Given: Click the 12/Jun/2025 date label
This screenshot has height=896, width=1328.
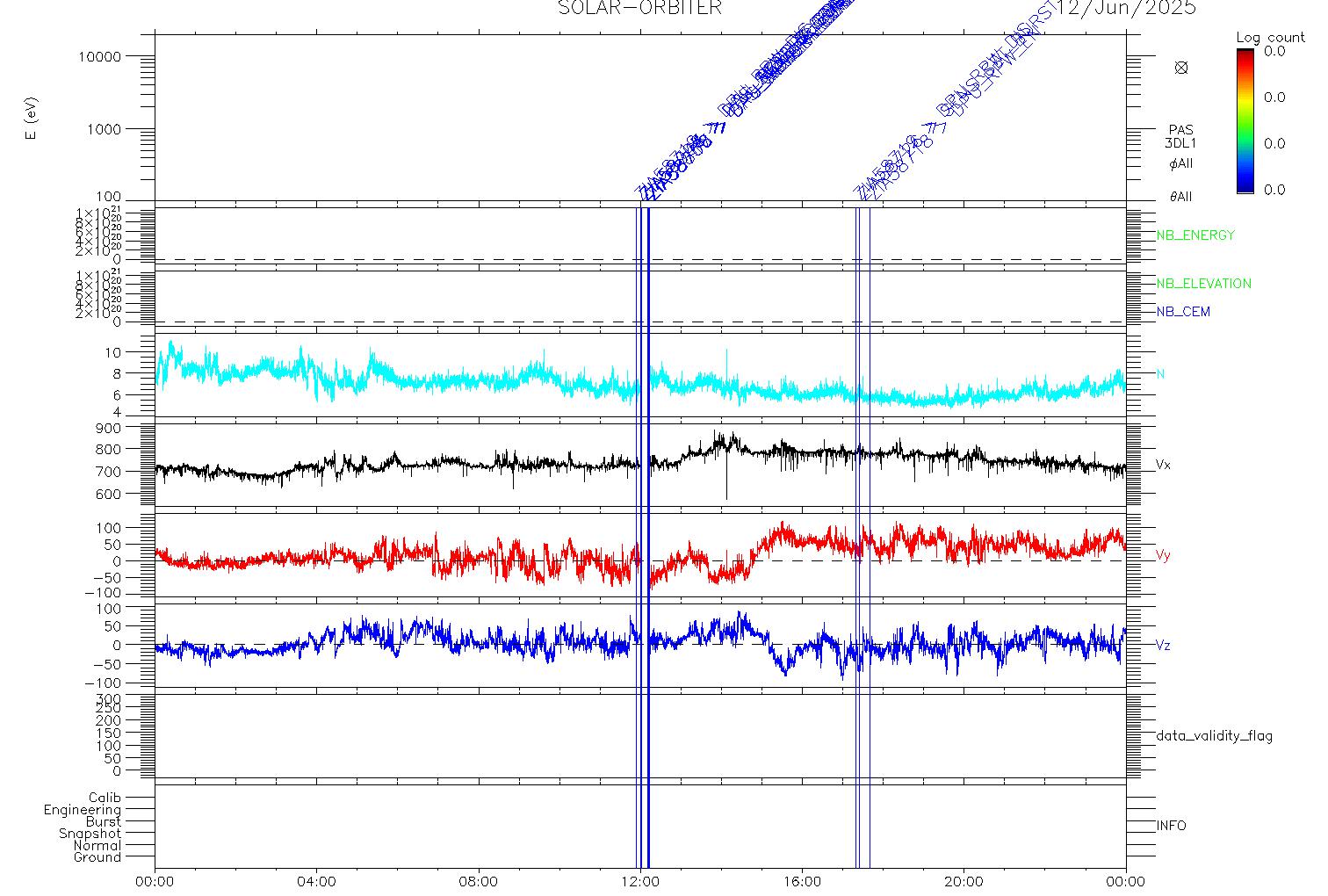Looking at the screenshot, I should click(x=1126, y=8).
